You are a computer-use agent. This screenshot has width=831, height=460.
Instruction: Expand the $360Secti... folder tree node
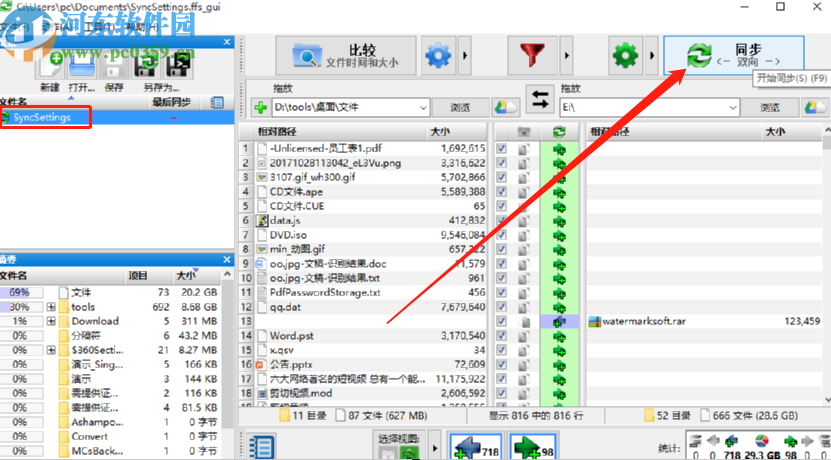(x=51, y=350)
